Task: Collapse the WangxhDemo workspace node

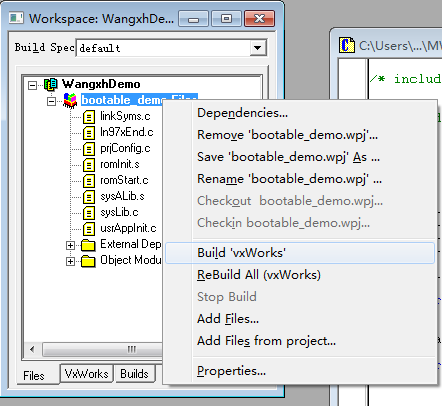Action: [32, 85]
